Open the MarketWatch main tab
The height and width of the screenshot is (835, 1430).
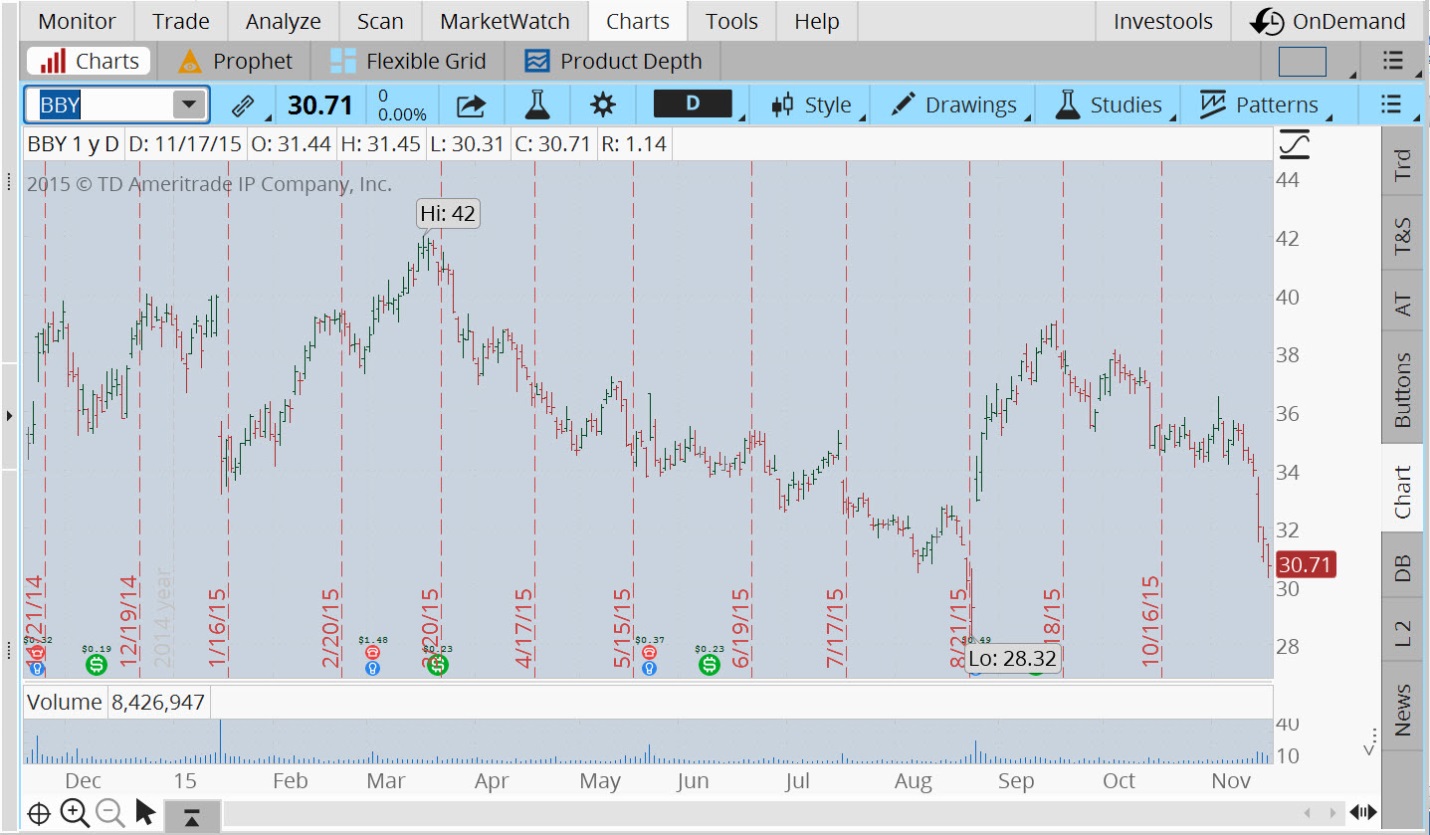(505, 21)
